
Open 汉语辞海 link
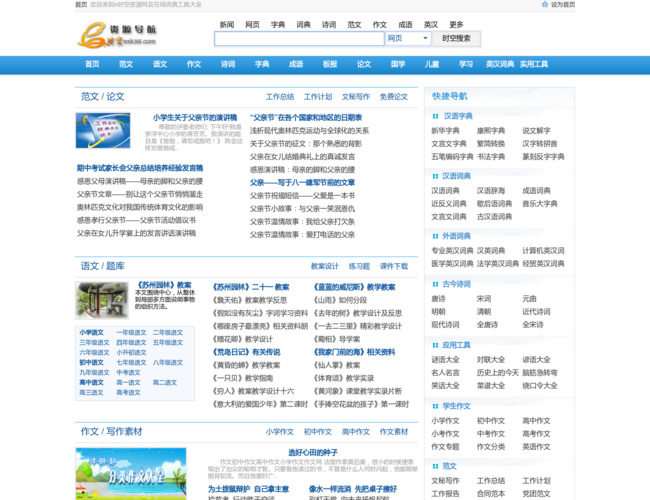click(x=491, y=191)
